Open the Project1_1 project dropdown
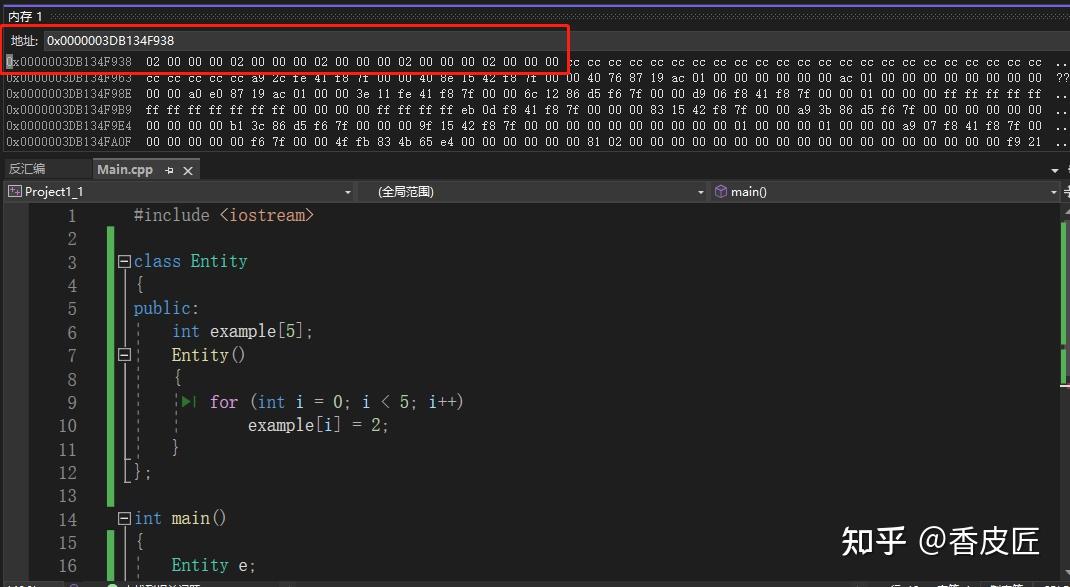 (348, 191)
